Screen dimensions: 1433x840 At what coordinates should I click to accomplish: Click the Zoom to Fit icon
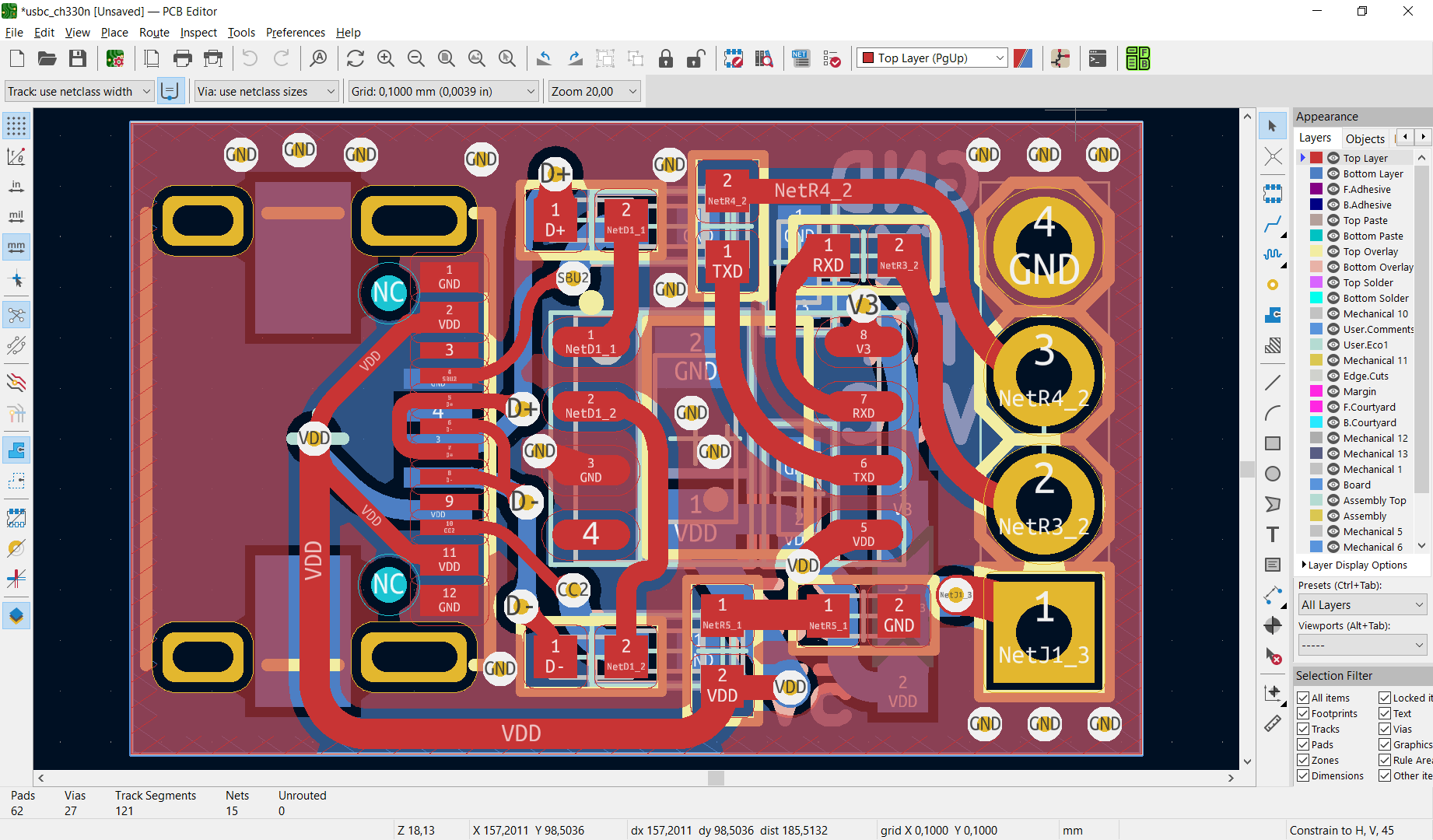click(446, 58)
